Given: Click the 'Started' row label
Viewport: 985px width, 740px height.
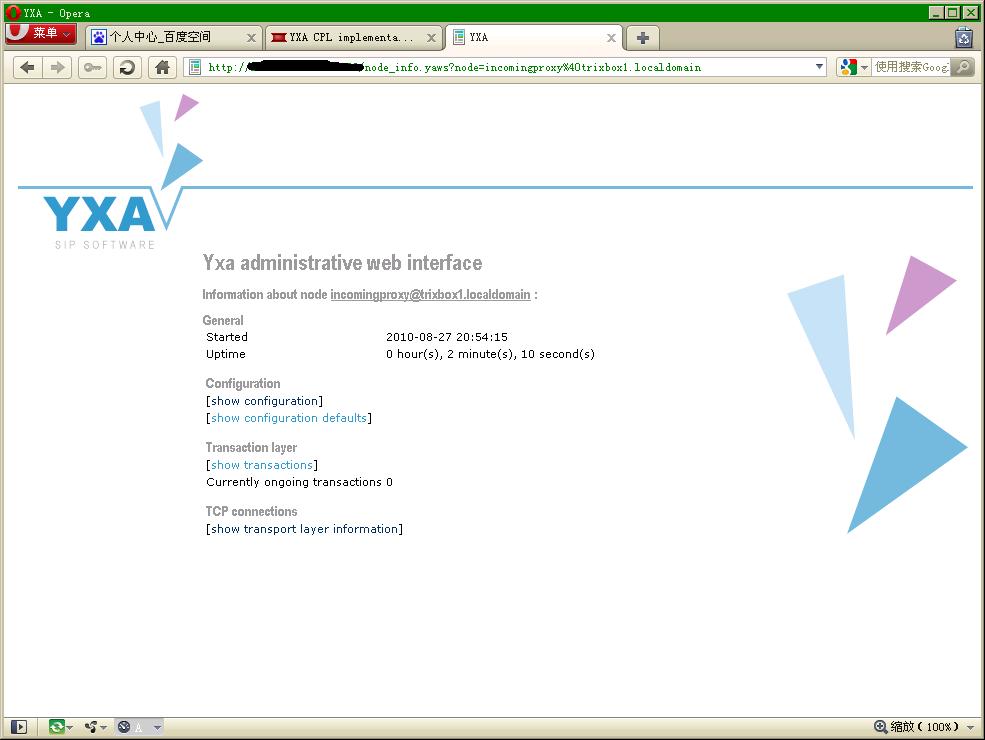Looking at the screenshot, I should (x=227, y=337).
